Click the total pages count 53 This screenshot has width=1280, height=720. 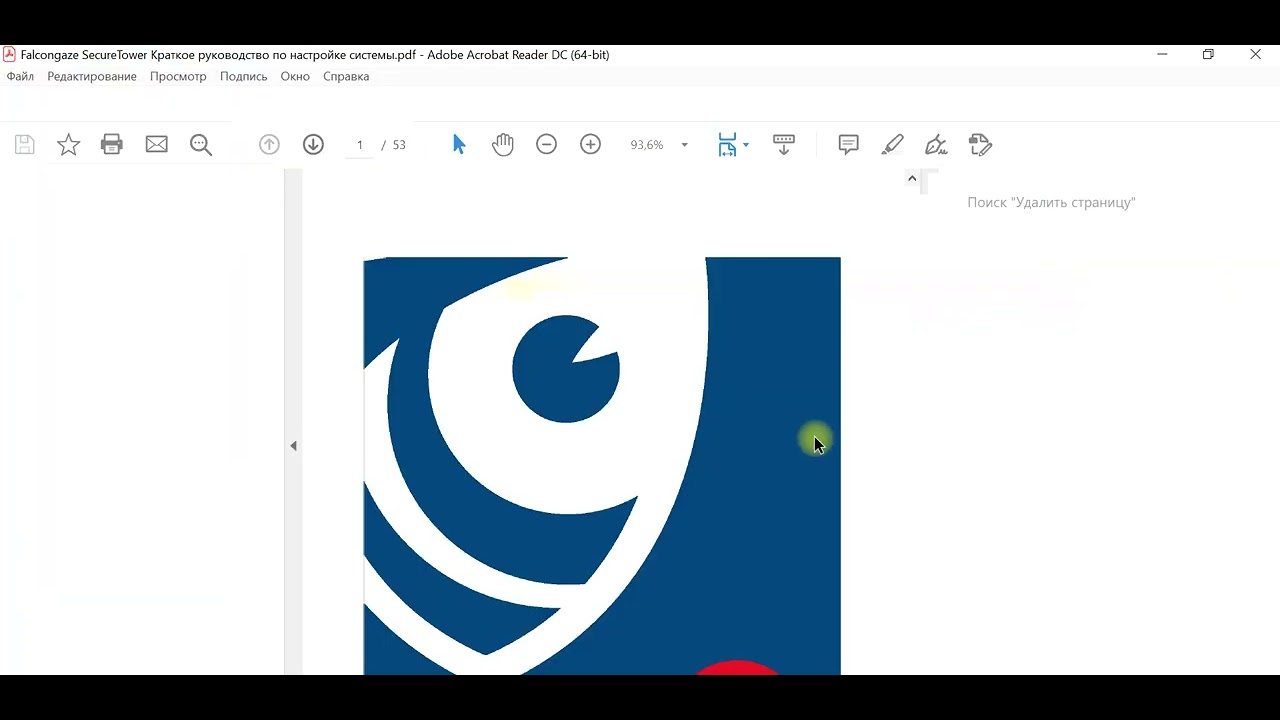pos(399,145)
